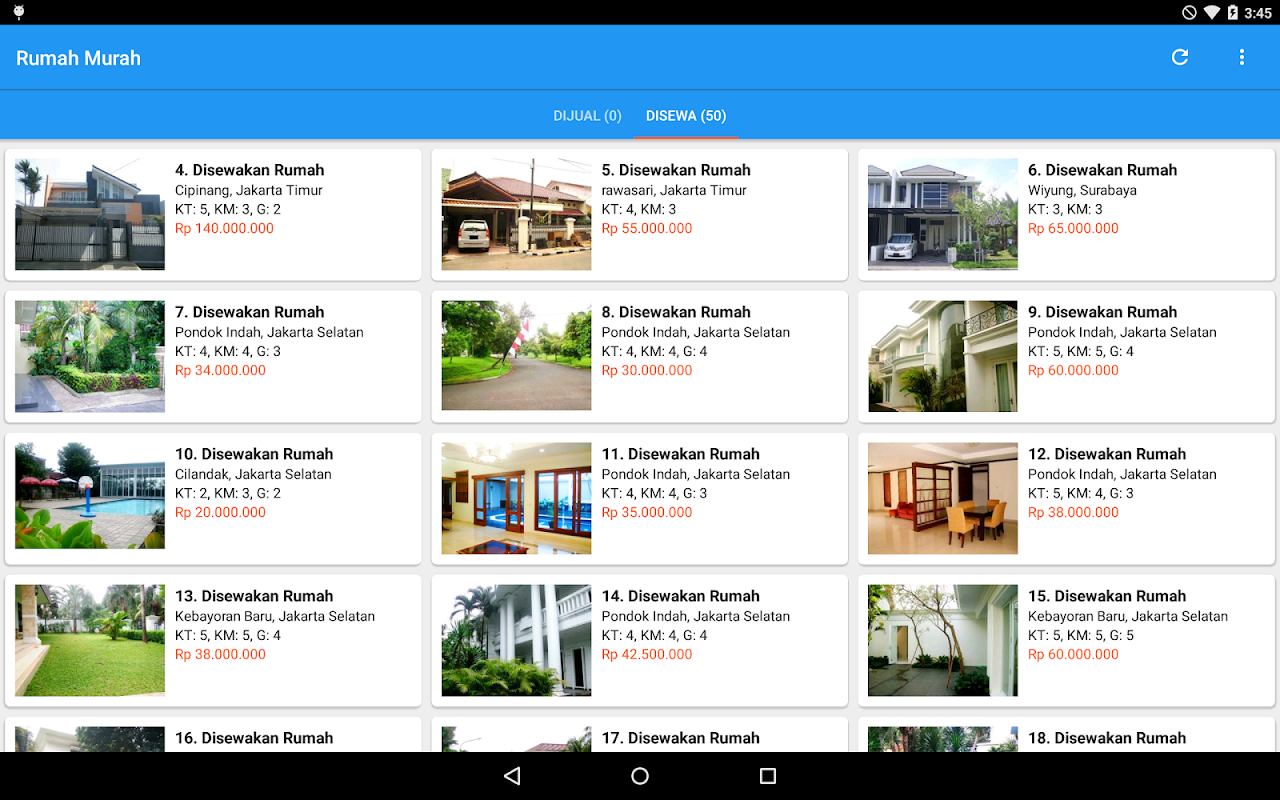Select the title '8. Disewakan Rumah'

[676, 312]
